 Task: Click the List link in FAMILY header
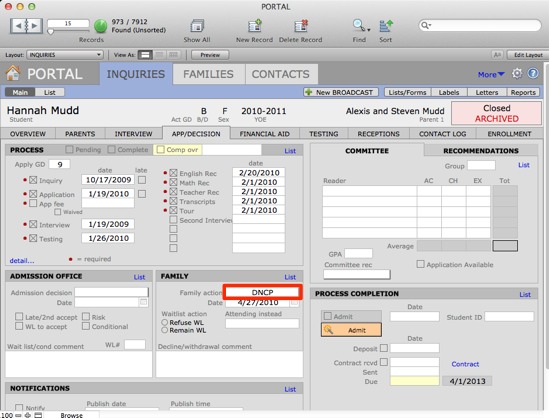point(290,277)
